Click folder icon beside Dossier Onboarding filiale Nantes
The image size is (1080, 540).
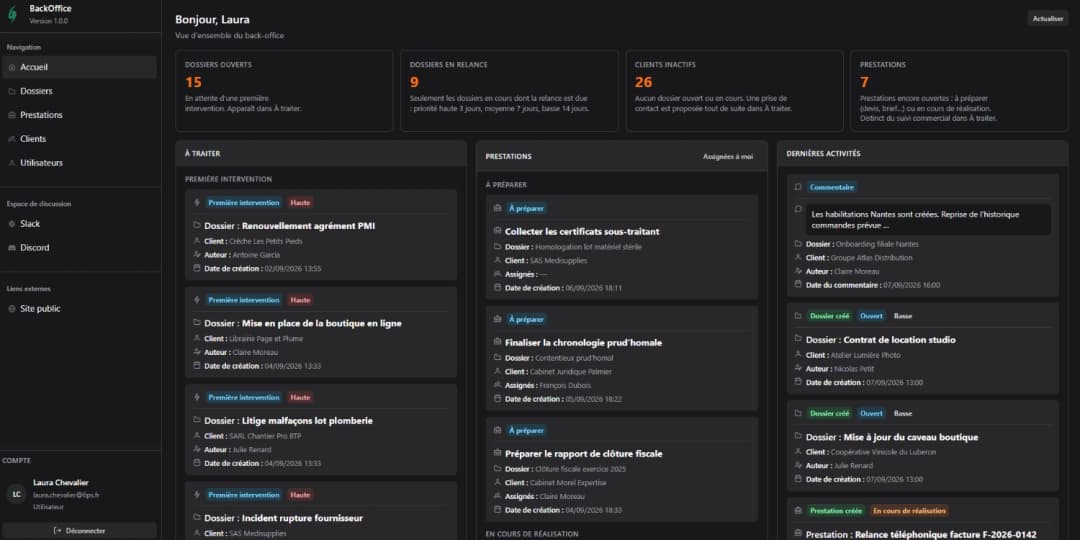798,244
